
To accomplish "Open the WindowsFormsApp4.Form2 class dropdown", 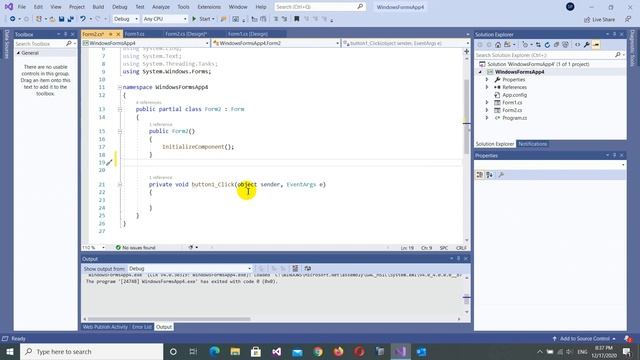I will 276,43.
